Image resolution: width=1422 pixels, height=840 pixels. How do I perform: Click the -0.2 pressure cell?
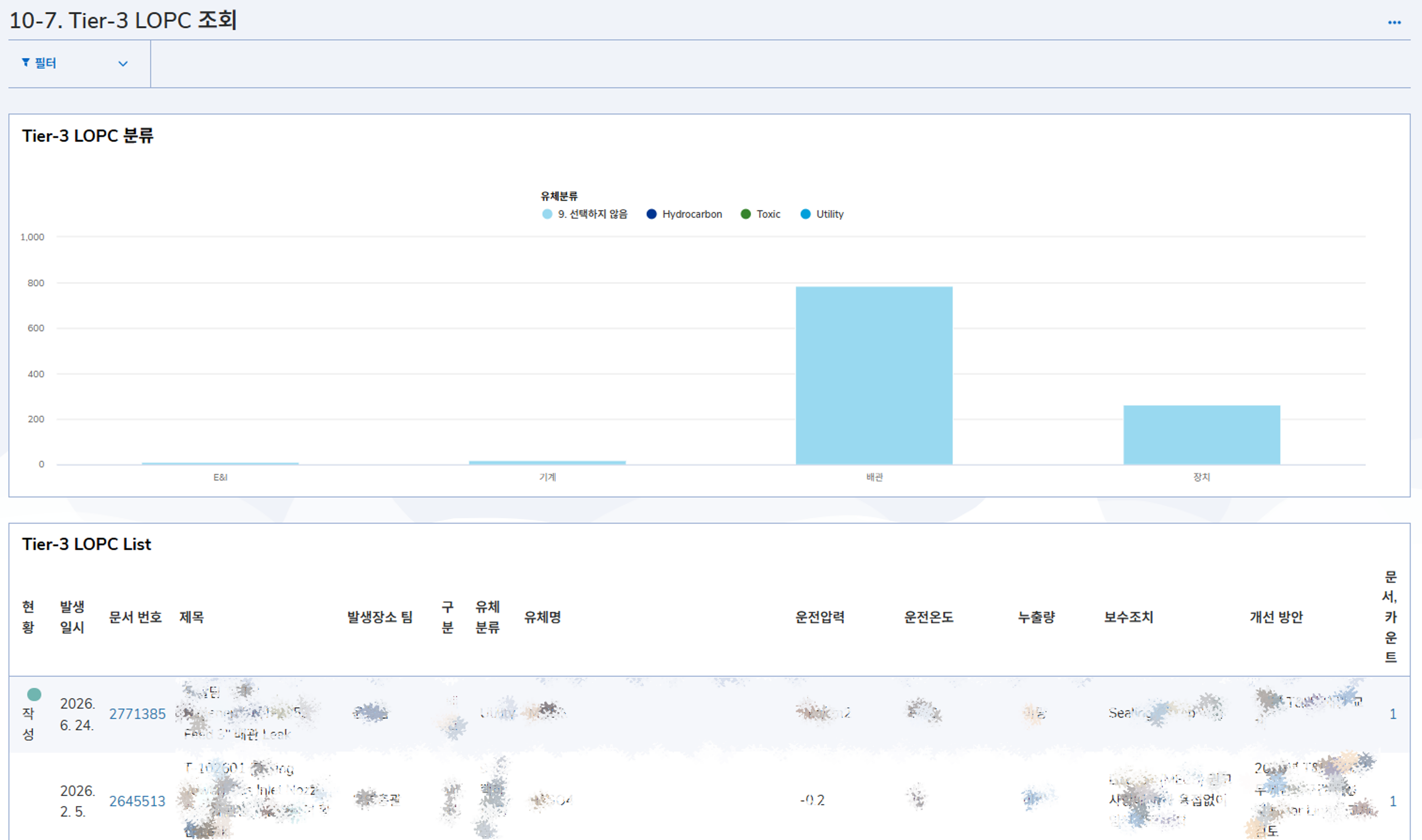[x=812, y=800]
